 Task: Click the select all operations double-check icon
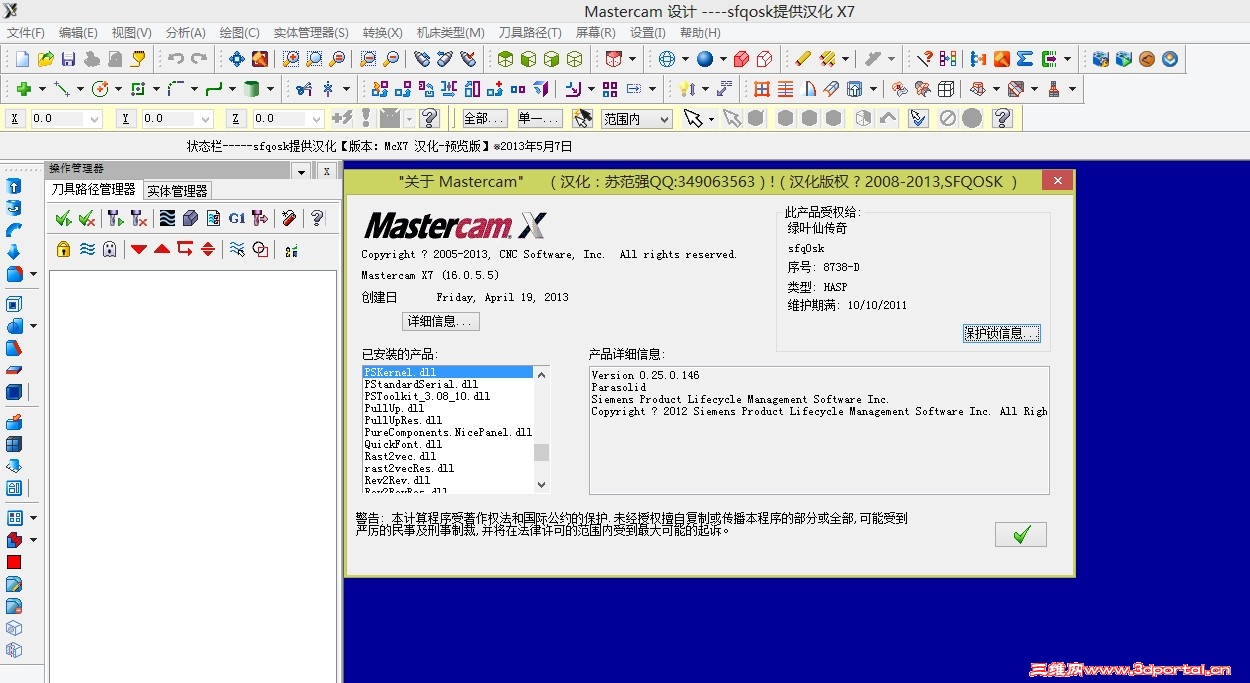pos(64,218)
